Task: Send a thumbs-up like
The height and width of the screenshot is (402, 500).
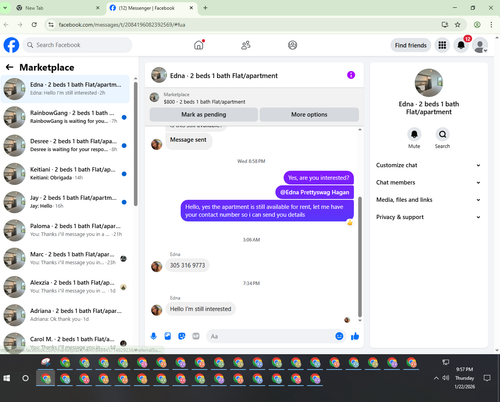Action: point(355,336)
